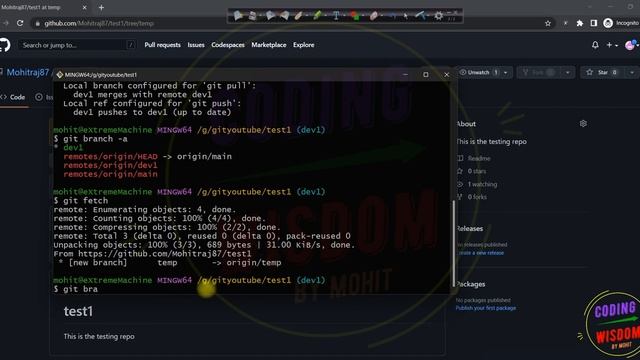The image size is (640, 360).
Task: Open Marketplace in GitHub header
Action: 269,45
